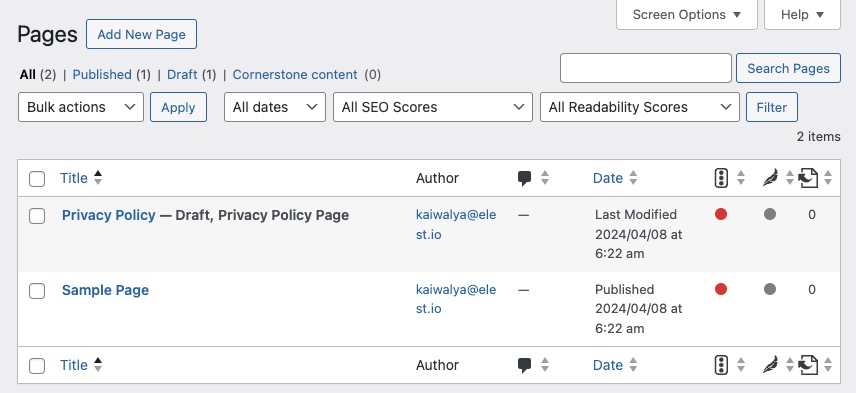Click Title link in table footer
The image size is (856, 393).
(x=74, y=365)
